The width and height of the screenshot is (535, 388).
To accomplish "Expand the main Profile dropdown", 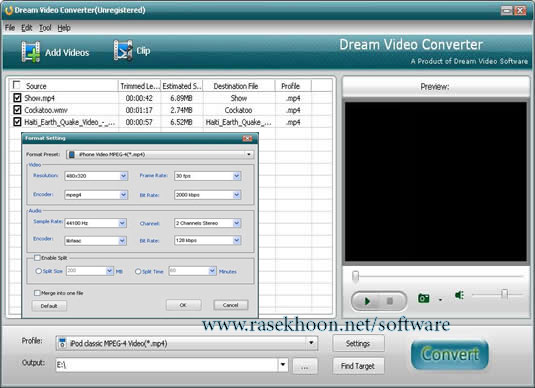I will pyautogui.click(x=311, y=343).
